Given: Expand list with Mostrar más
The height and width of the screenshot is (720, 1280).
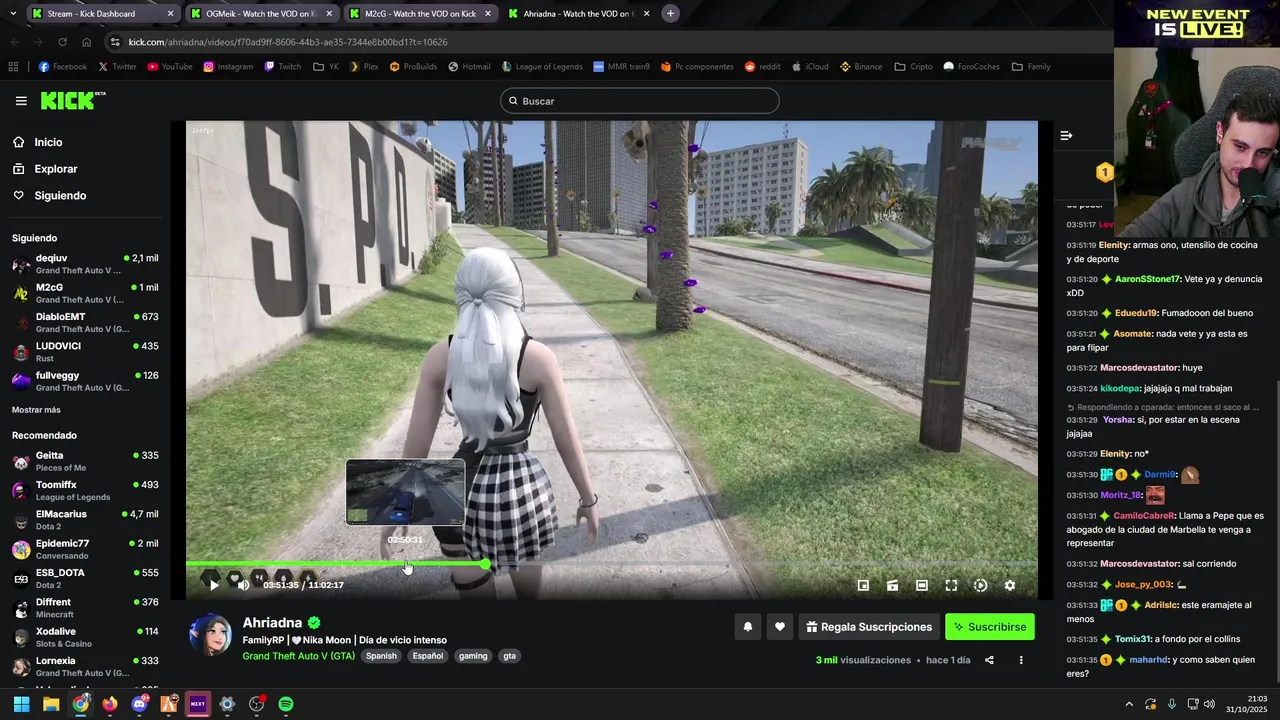Looking at the screenshot, I should (36, 410).
